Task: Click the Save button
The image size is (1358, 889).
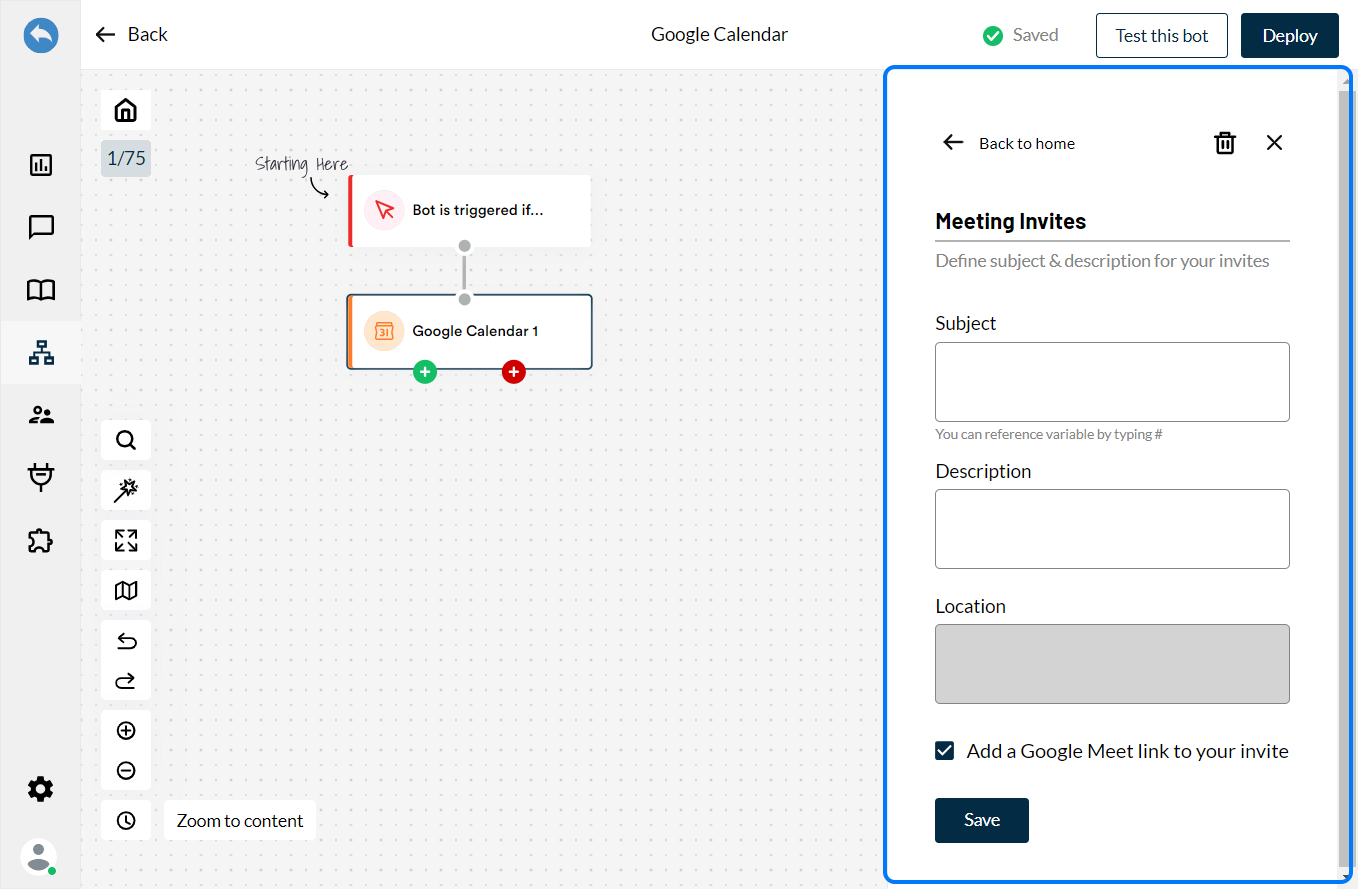Action: [982, 820]
